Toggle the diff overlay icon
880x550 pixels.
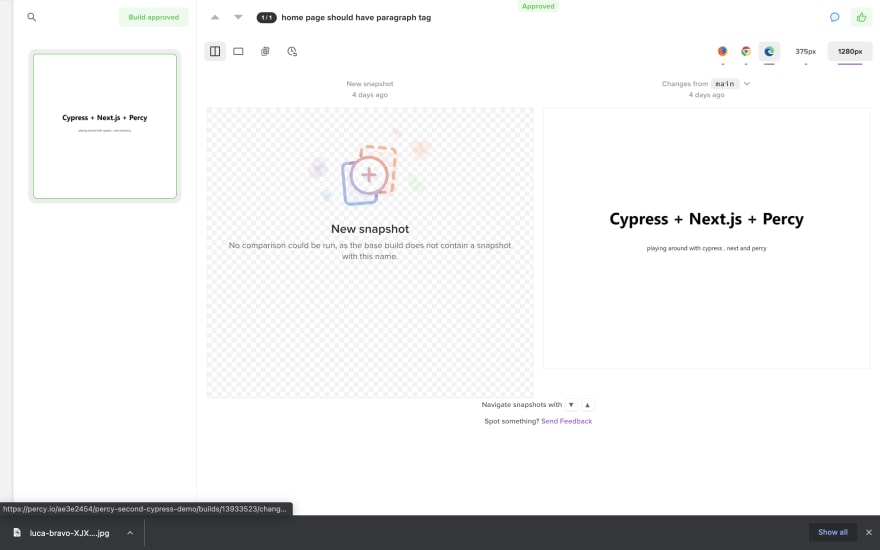pos(265,51)
